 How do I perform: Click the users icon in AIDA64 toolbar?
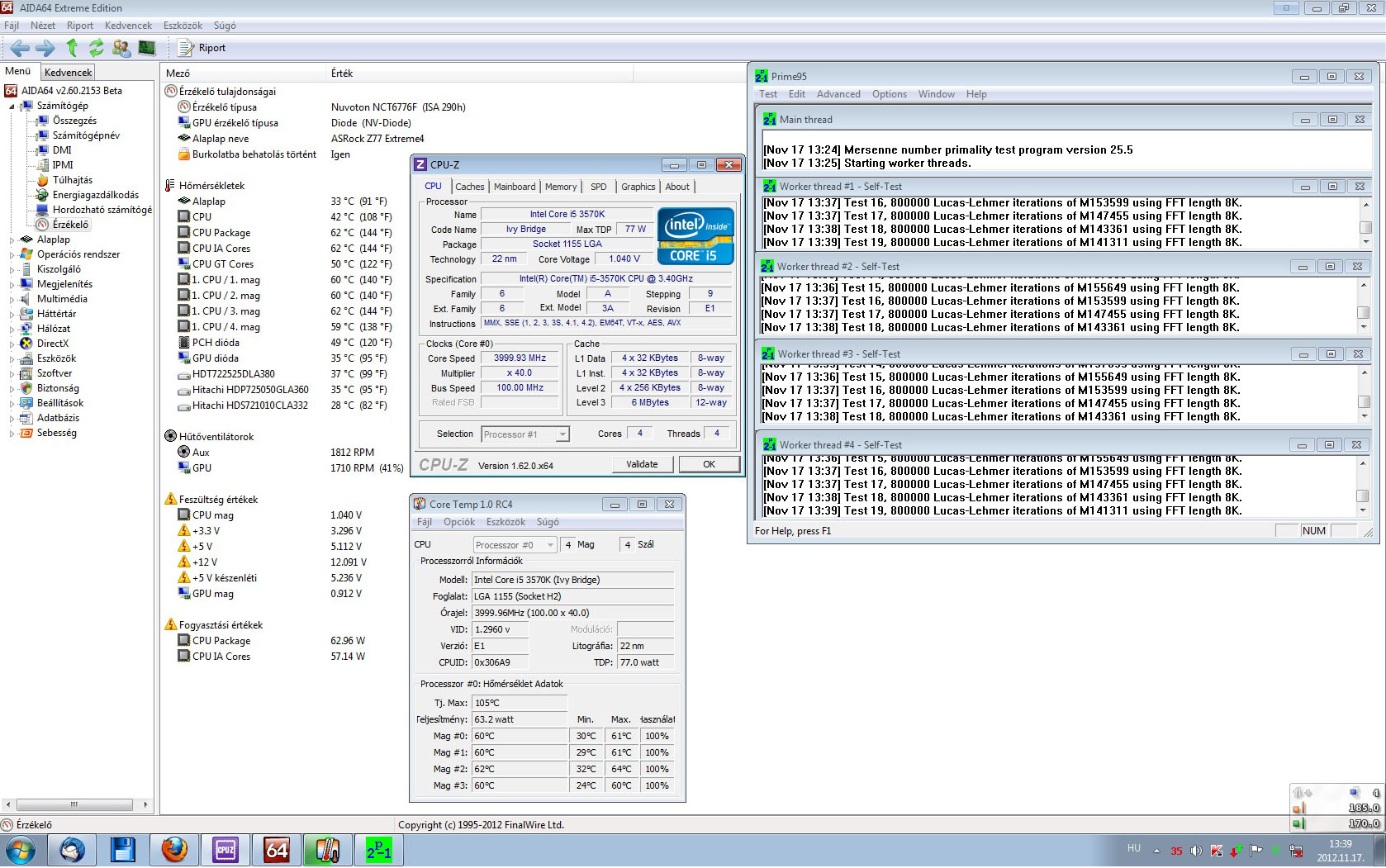pos(121,48)
